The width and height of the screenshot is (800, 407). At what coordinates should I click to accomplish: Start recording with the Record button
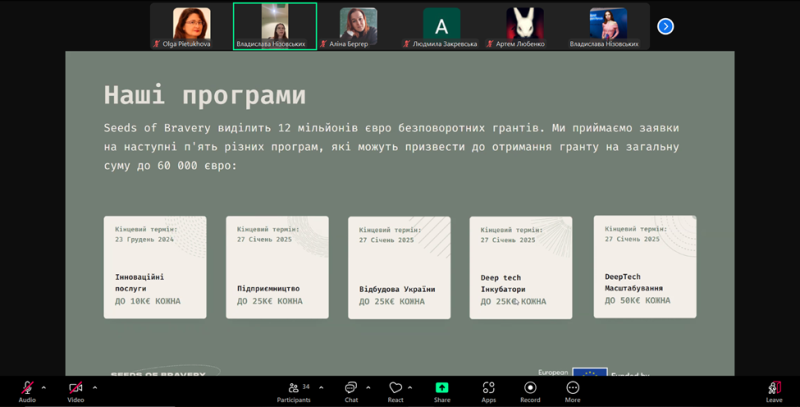click(x=530, y=387)
